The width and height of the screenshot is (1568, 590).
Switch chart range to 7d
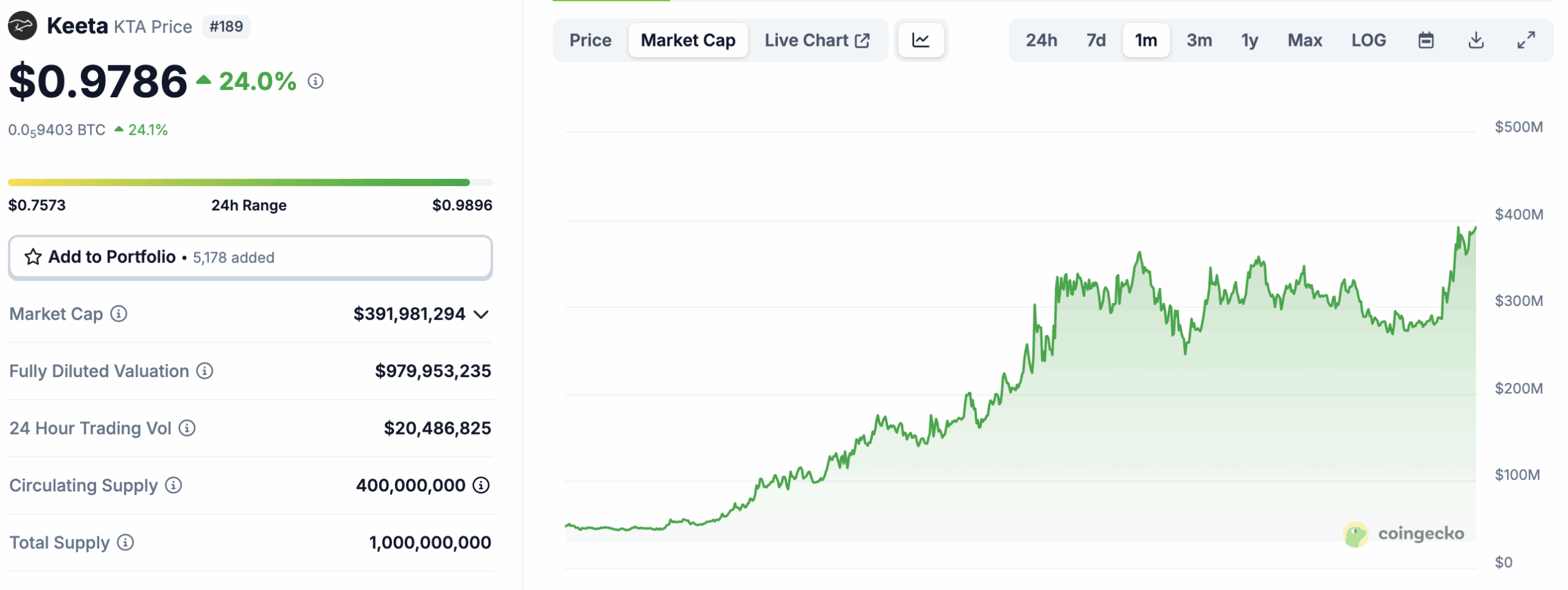tap(1096, 40)
